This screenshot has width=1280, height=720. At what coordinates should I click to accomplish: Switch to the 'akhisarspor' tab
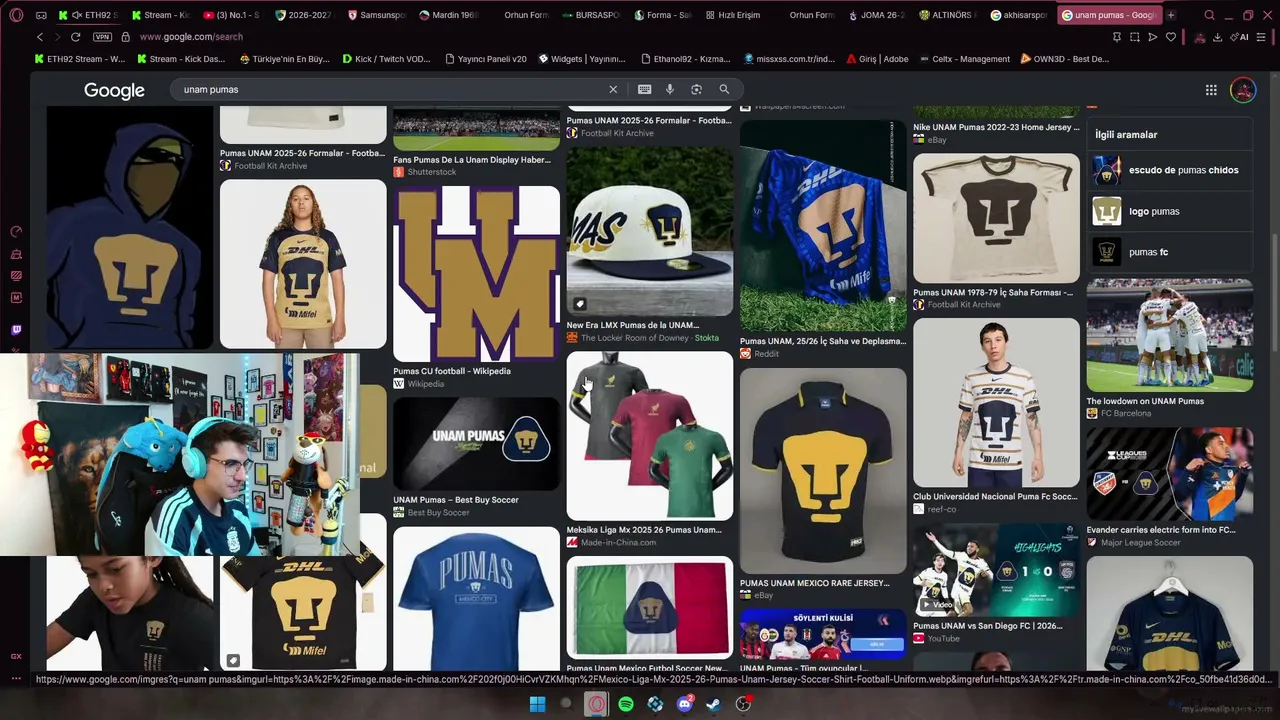click(x=1019, y=15)
